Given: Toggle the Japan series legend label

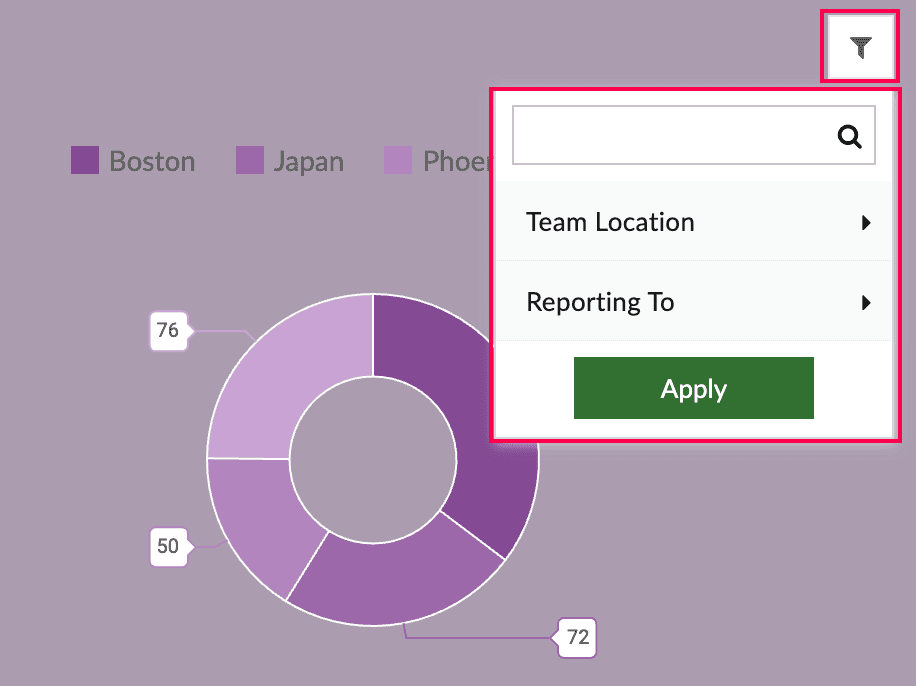Looking at the screenshot, I should point(308,161).
